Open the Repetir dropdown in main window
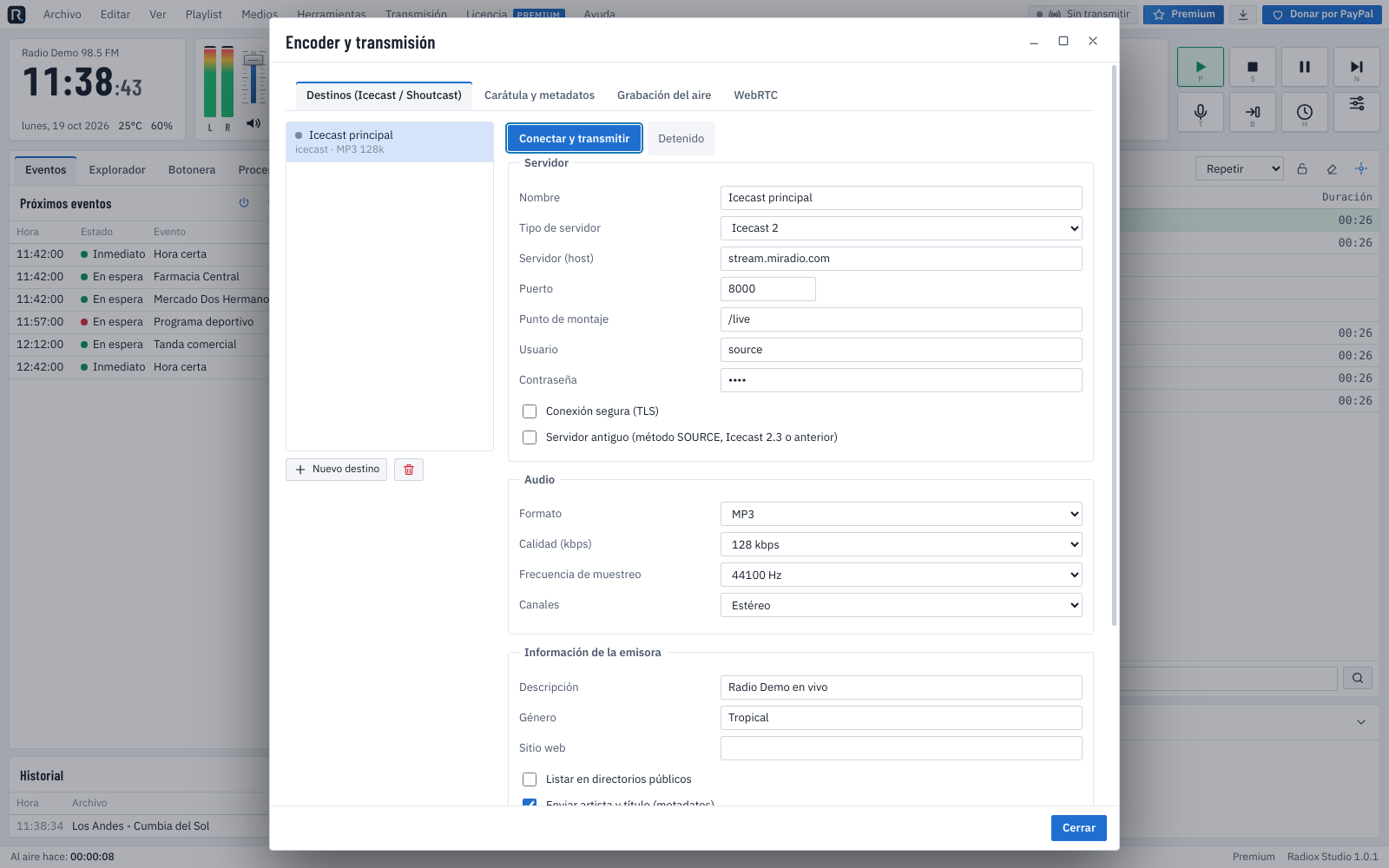Screen dimensions: 1389x868 click(1240, 169)
